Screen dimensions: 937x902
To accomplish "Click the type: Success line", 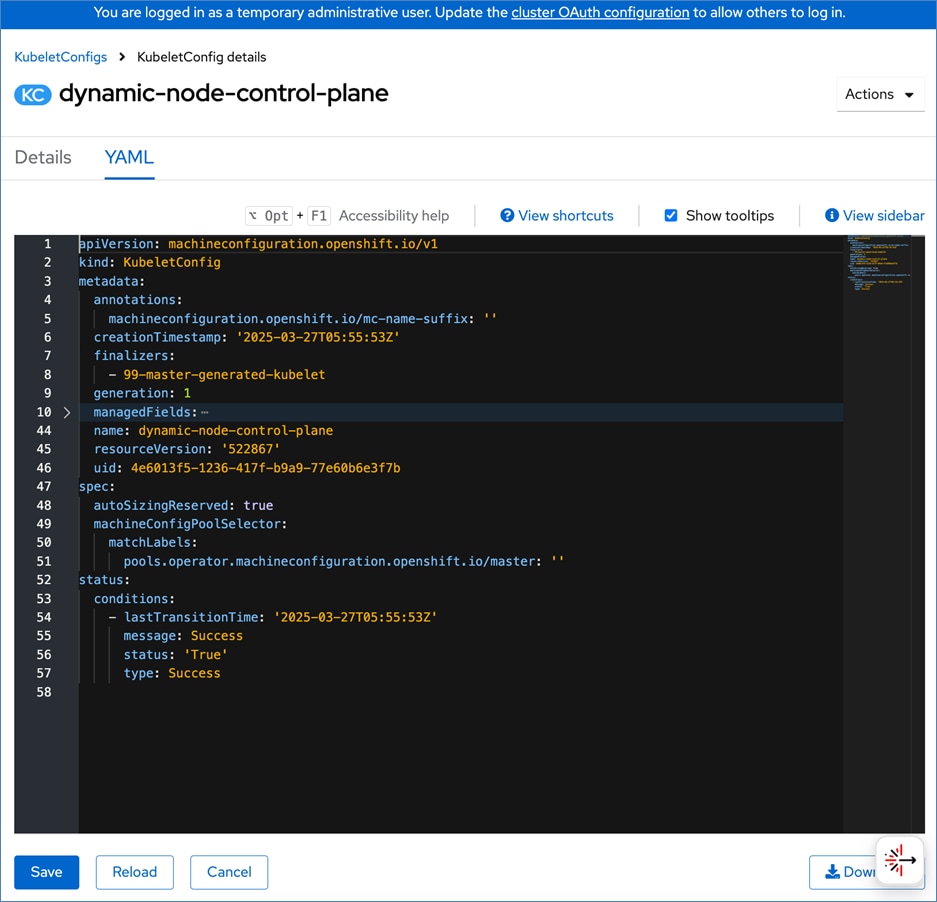I will (172, 673).
